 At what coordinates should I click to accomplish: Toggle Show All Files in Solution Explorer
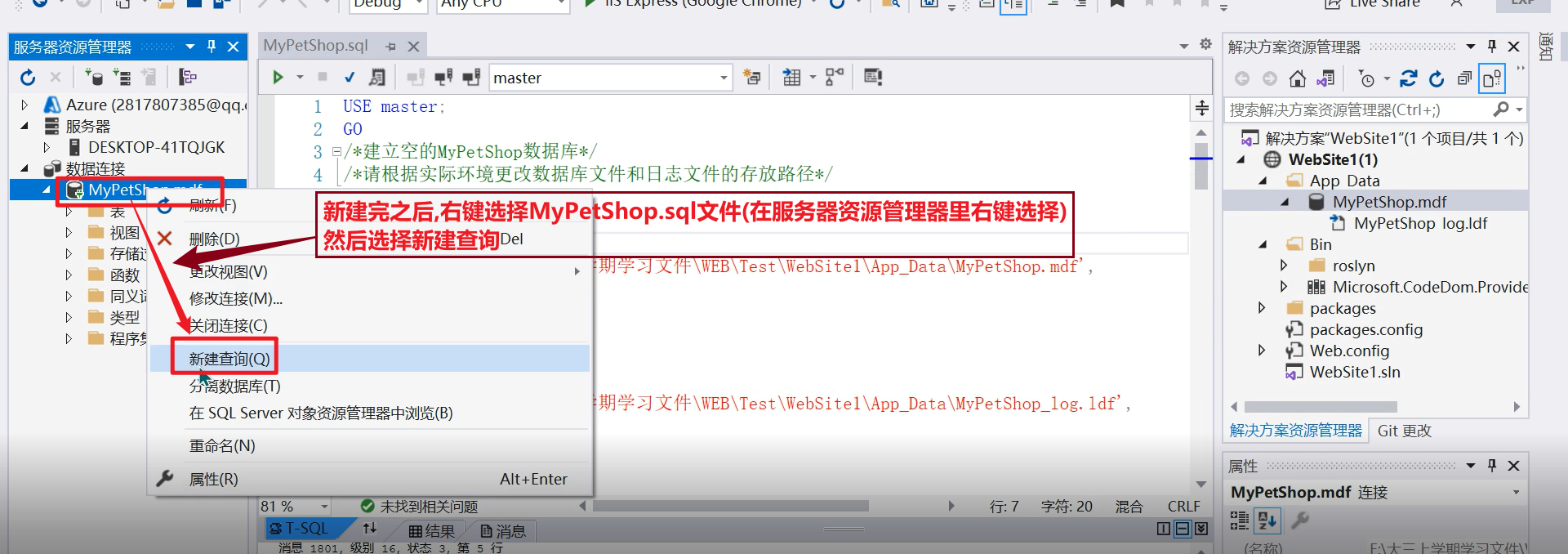tap(1492, 78)
